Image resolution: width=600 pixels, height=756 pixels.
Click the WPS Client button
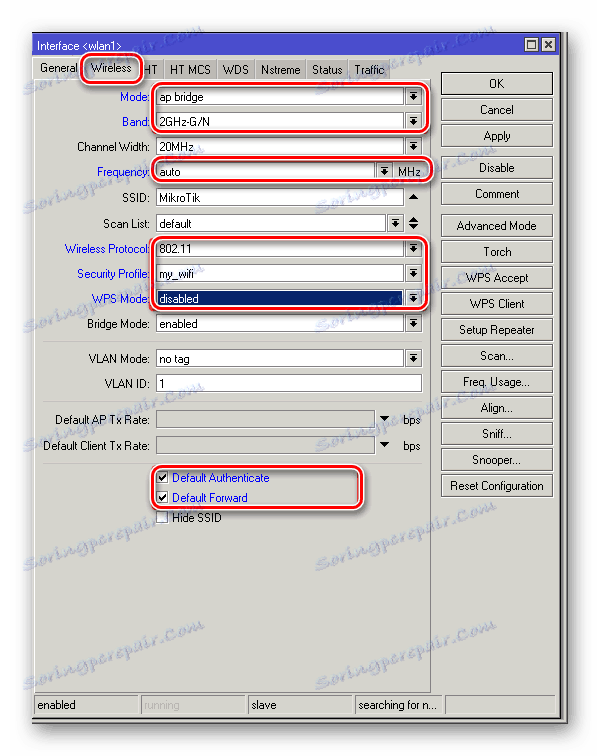click(497, 304)
